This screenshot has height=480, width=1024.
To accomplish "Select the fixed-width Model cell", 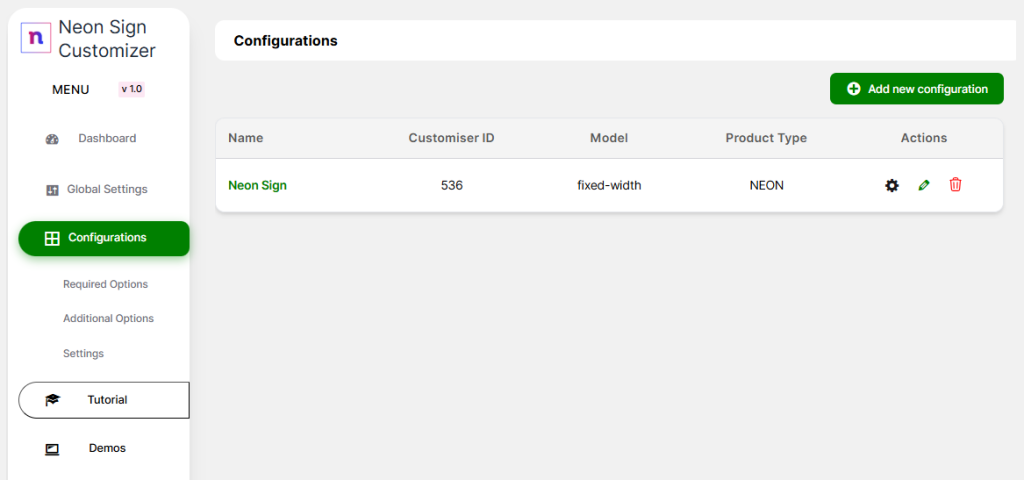I will [x=609, y=185].
